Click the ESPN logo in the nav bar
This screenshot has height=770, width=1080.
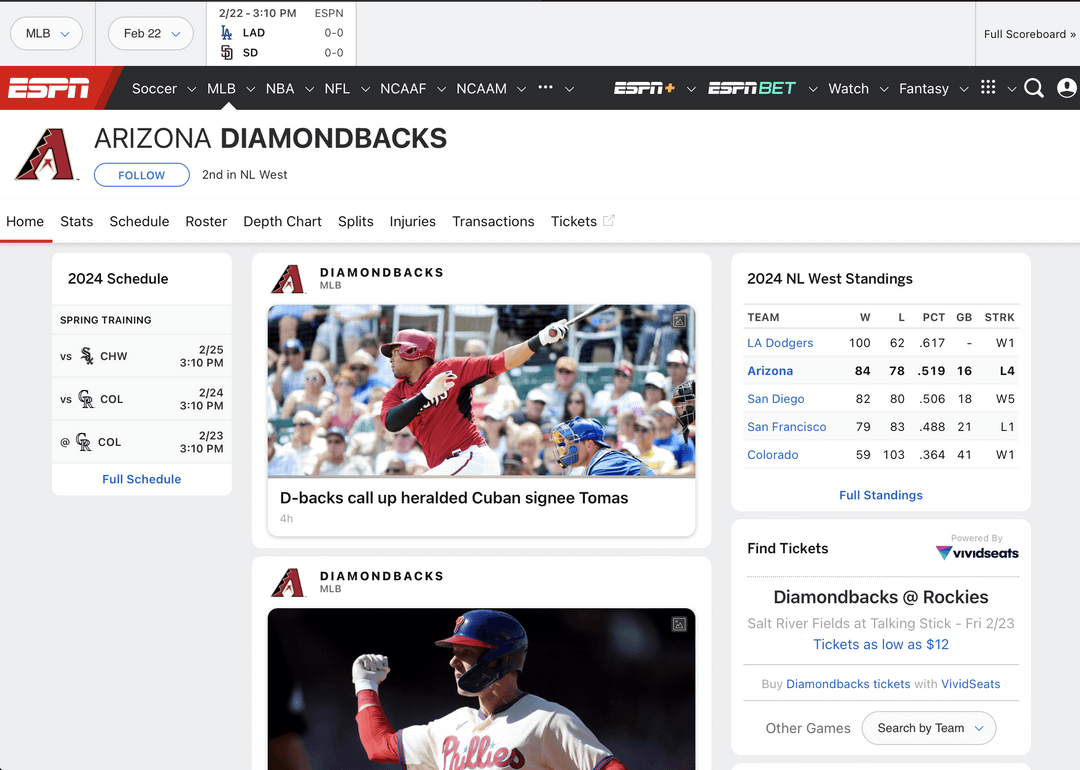[48, 88]
